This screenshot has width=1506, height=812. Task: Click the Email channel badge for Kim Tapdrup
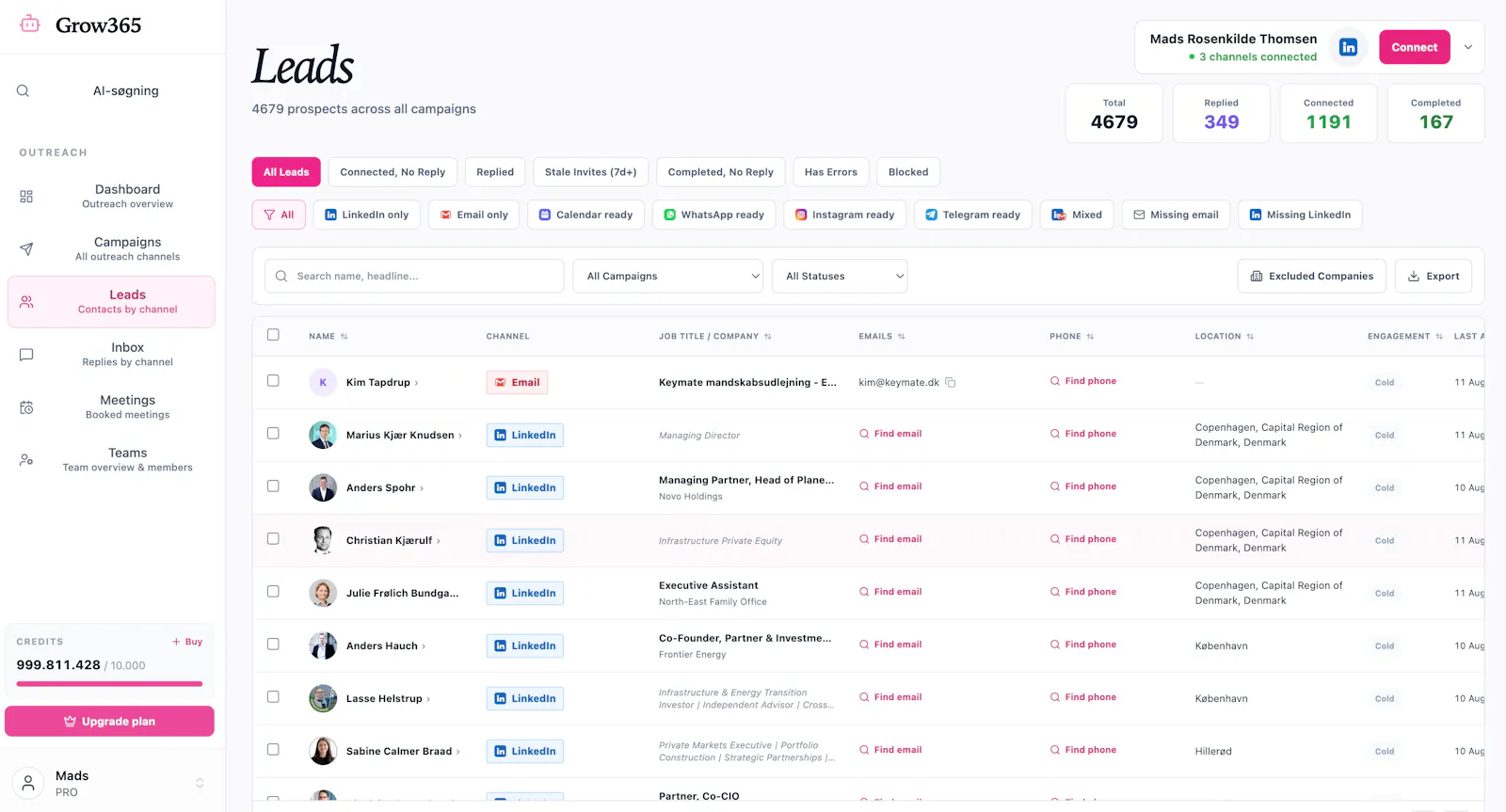(517, 382)
